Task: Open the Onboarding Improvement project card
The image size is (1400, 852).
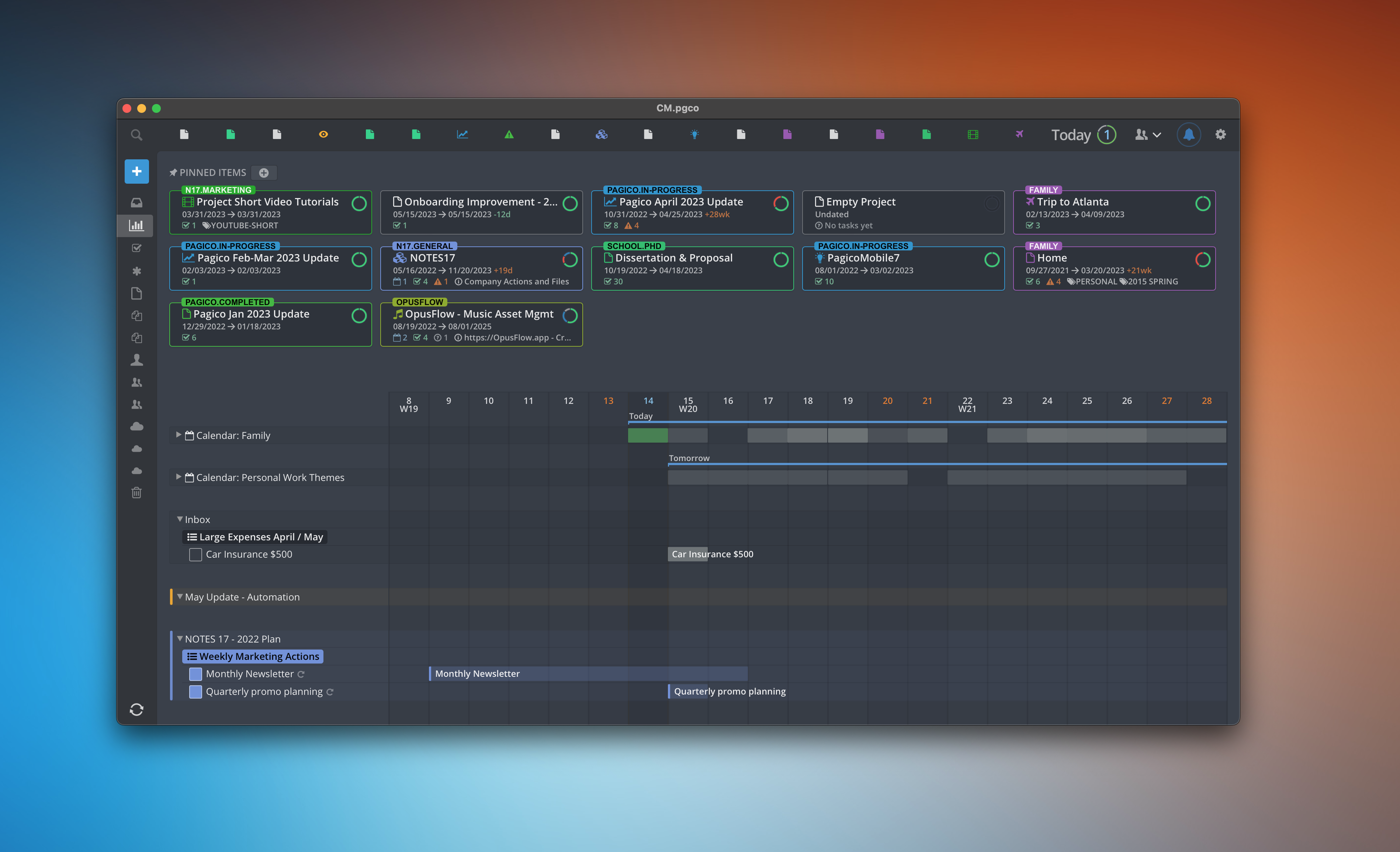Action: [x=481, y=212]
